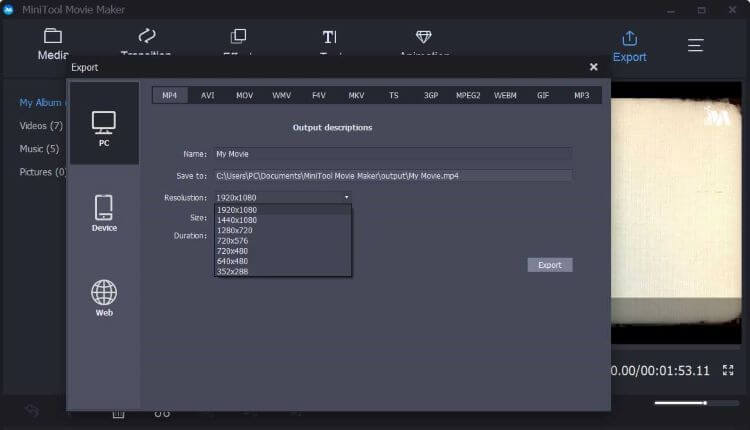Select Music (5) category

(x=39, y=149)
